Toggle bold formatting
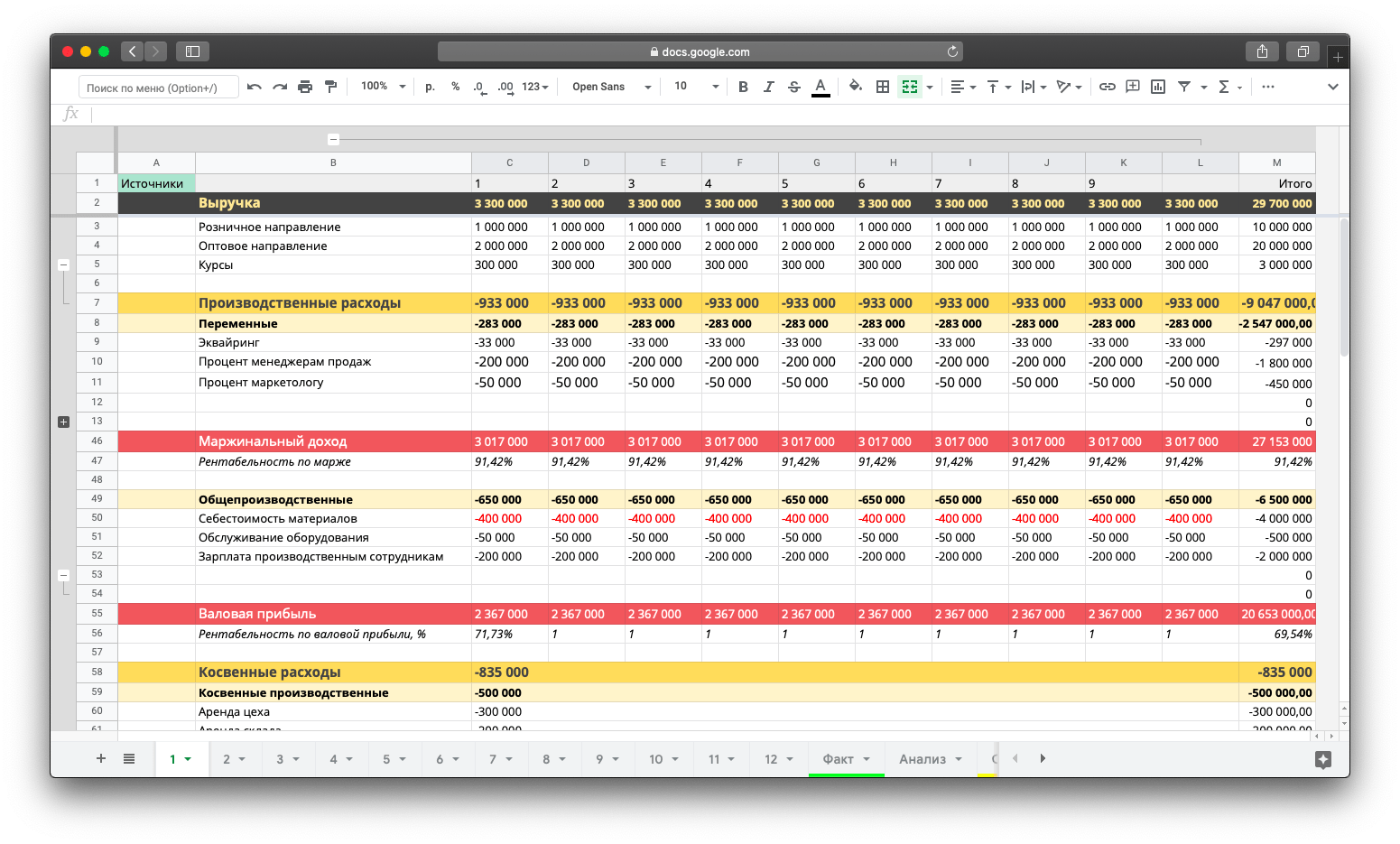The width and height of the screenshot is (1400, 844). point(743,87)
